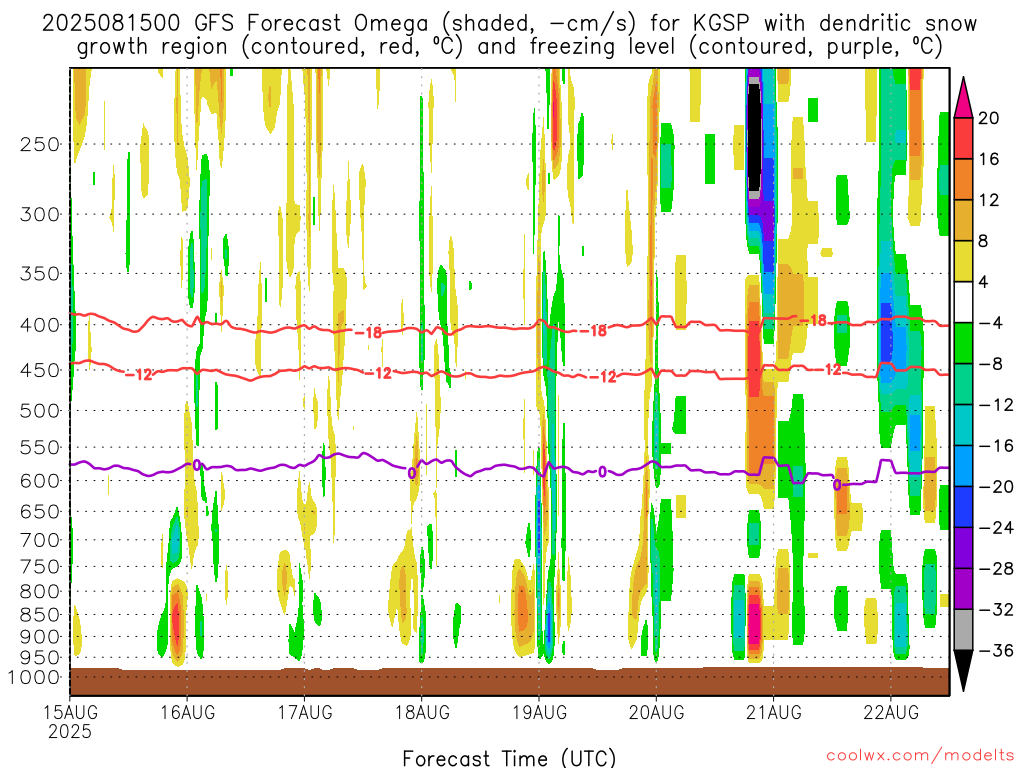Click the year "2025" beneath 15AUG
The width and height of the screenshot is (1024, 768).
pos(70,731)
